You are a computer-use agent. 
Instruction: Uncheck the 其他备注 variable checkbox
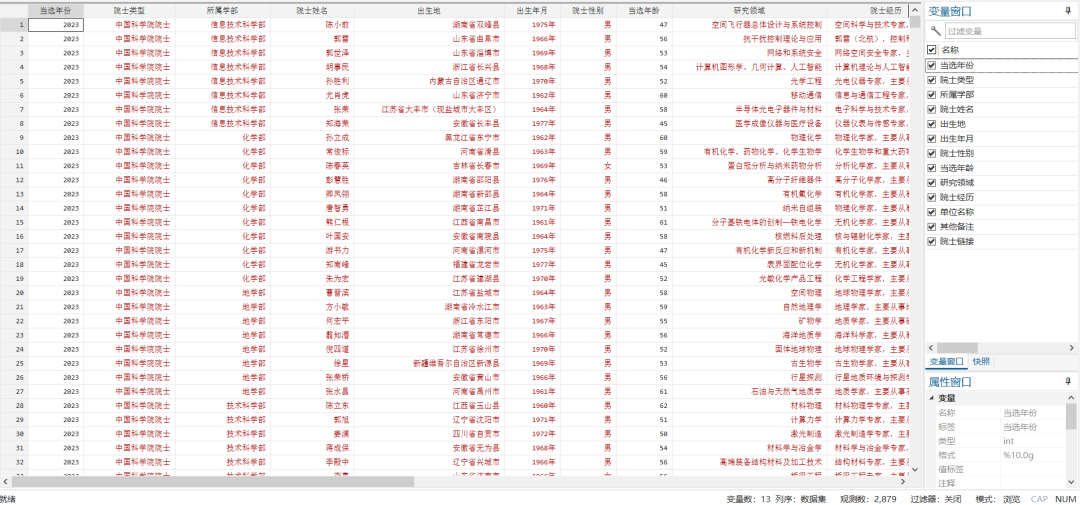[x=932, y=227]
